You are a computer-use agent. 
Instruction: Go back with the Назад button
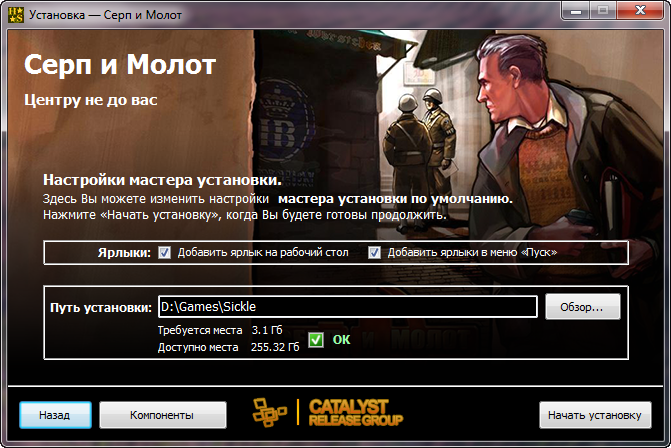[x=55, y=415]
